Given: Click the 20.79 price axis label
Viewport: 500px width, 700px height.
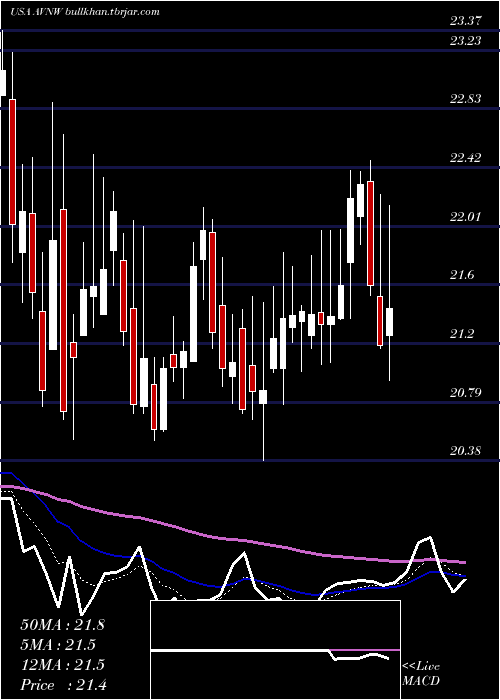Looking at the screenshot, I should tap(465, 393).
